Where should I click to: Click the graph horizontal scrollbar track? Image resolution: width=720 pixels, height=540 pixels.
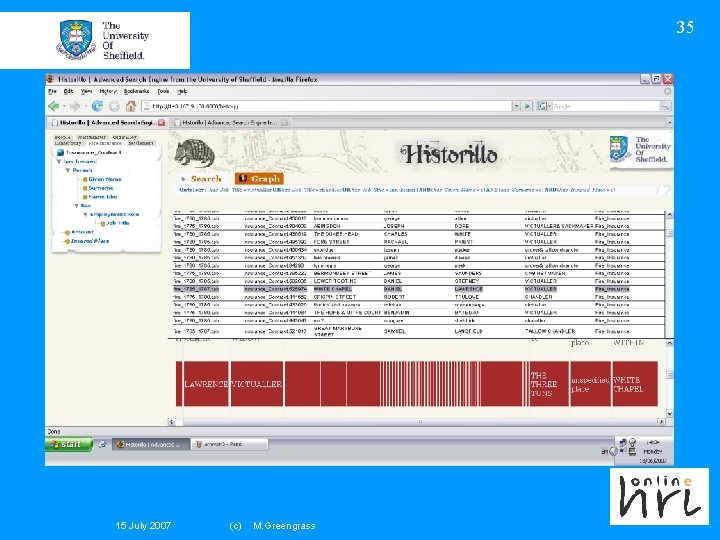pos(416,422)
